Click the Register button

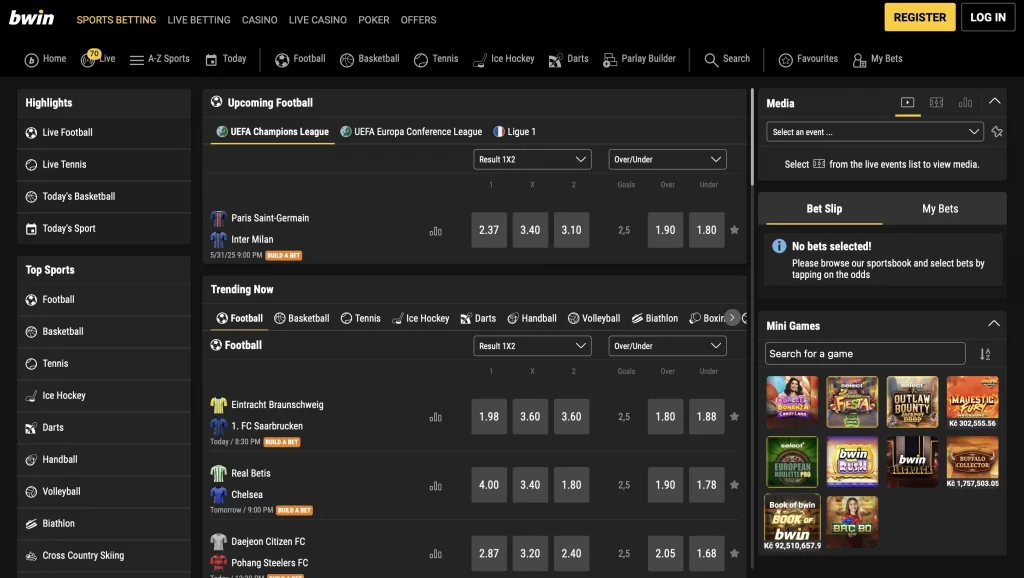point(920,17)
